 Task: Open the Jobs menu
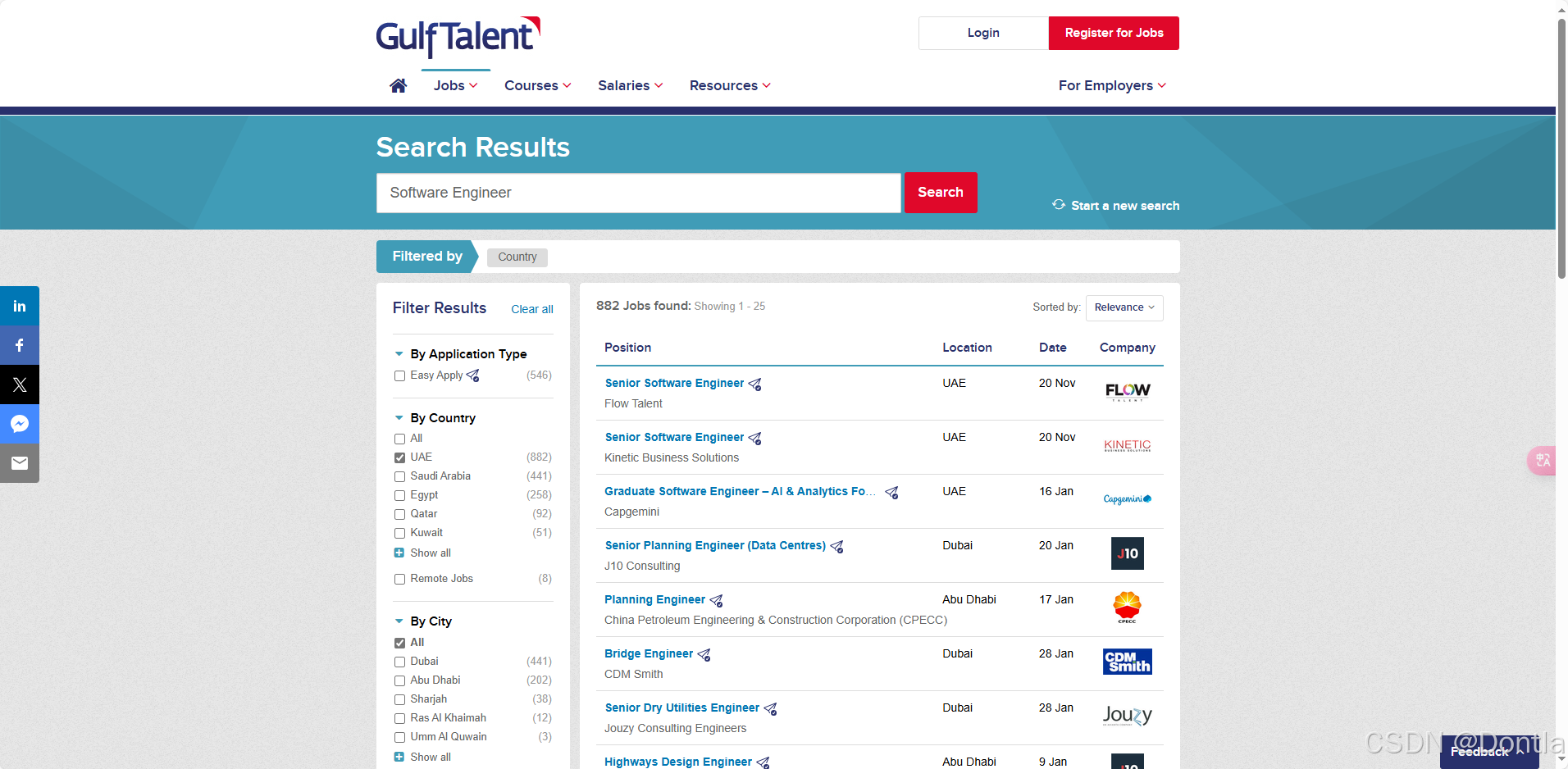(456, 85)
